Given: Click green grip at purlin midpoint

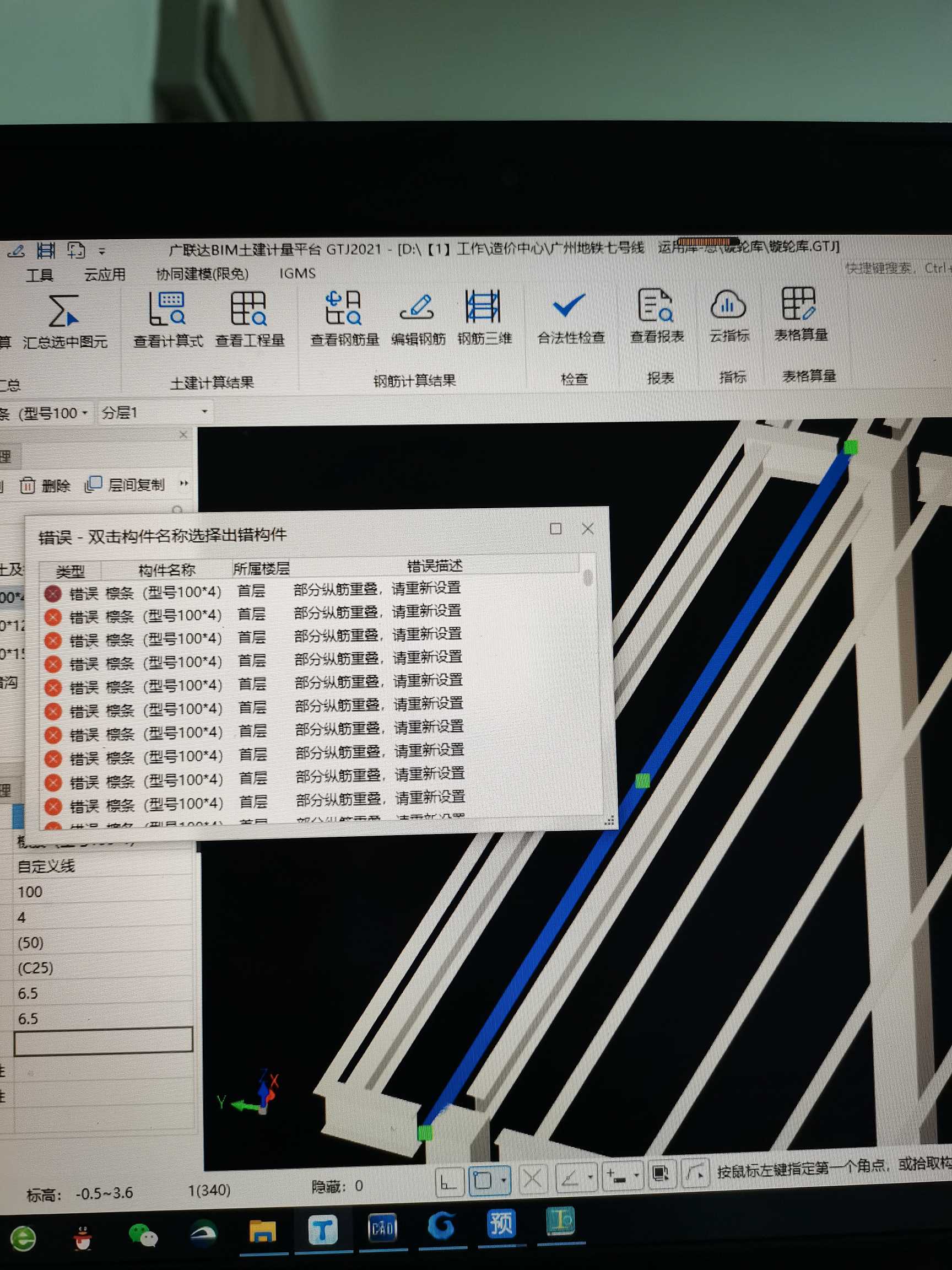Looking at the screenshot, I should point(643,781).
